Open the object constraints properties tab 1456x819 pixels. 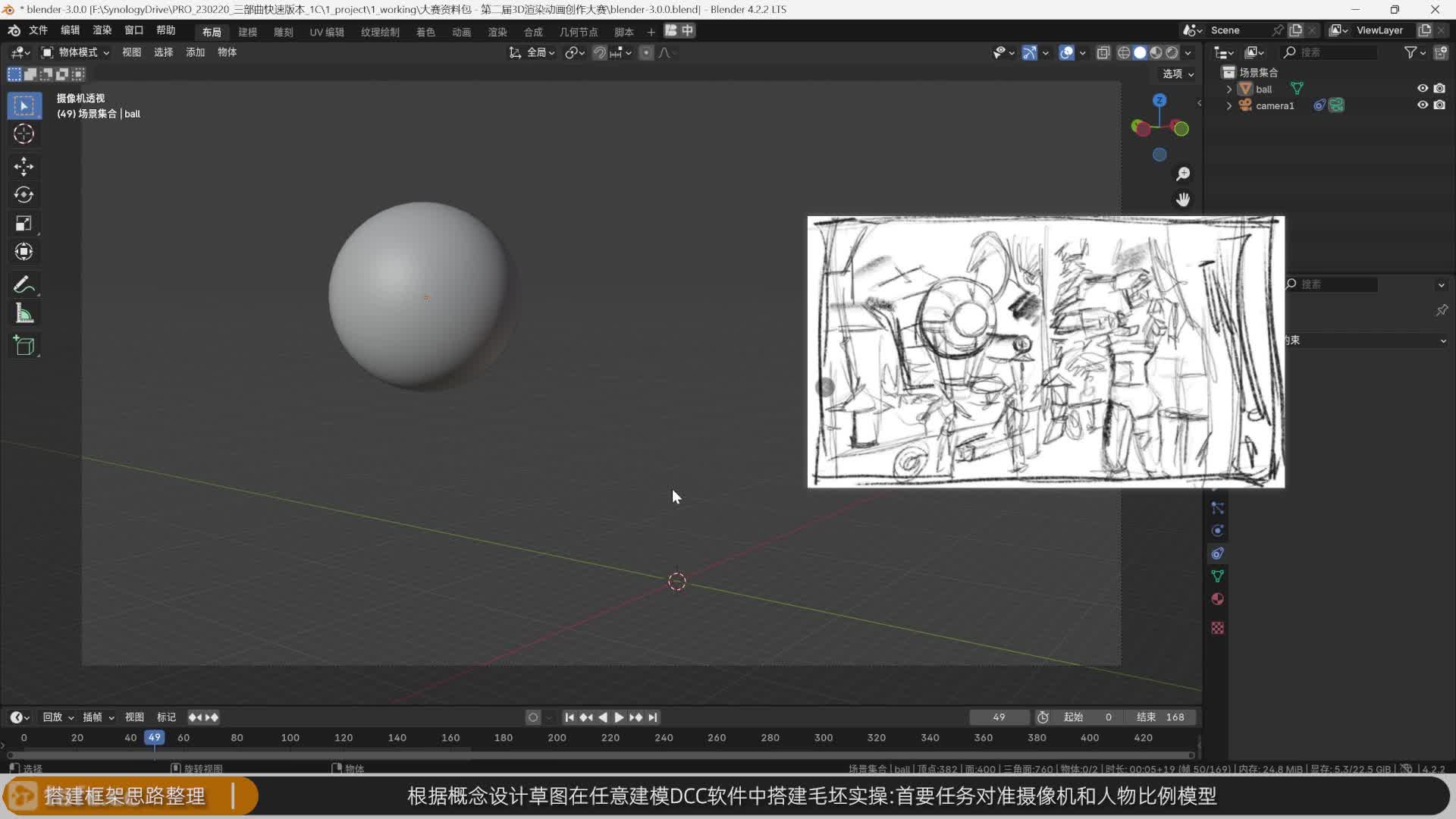pyautogui.click(x=1217, y=554)
